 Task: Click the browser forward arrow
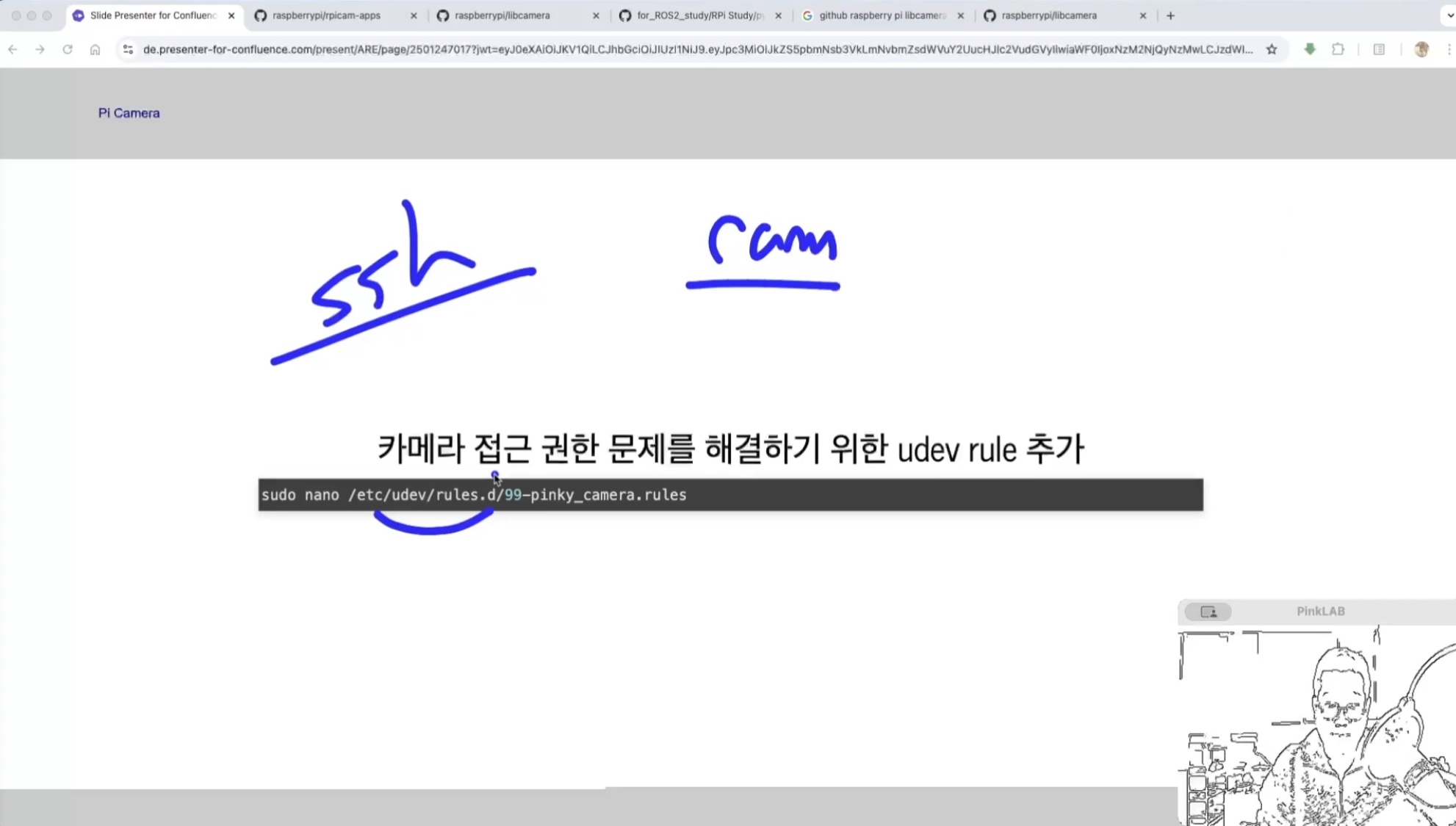coord(40,49)
